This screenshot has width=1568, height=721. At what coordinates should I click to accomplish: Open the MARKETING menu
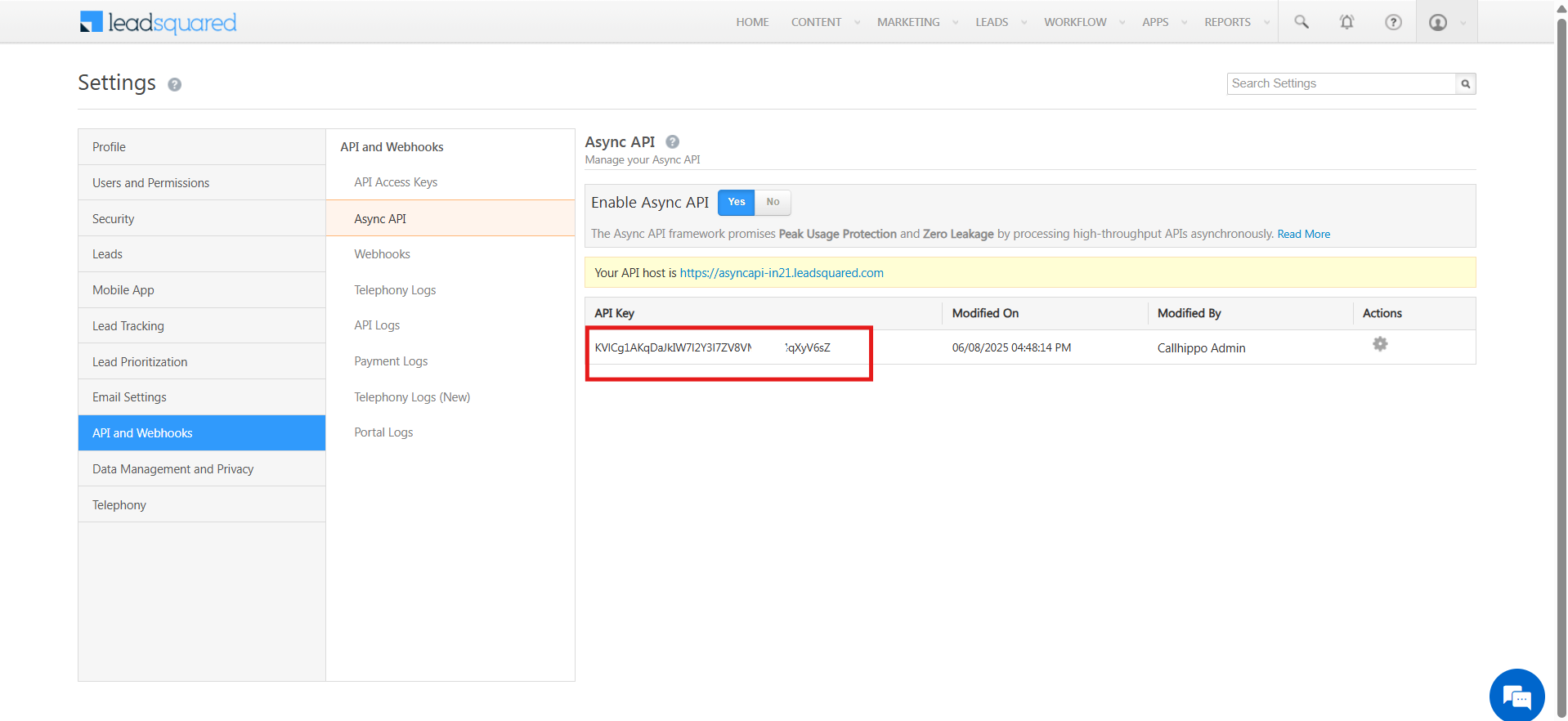[x=908, y=22]
